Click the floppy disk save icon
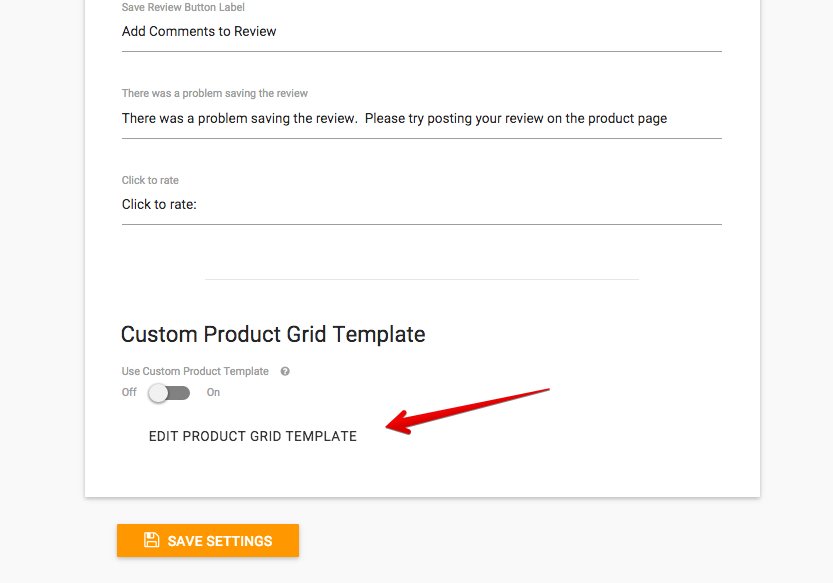833x583 pixels. tap(152, 540)
